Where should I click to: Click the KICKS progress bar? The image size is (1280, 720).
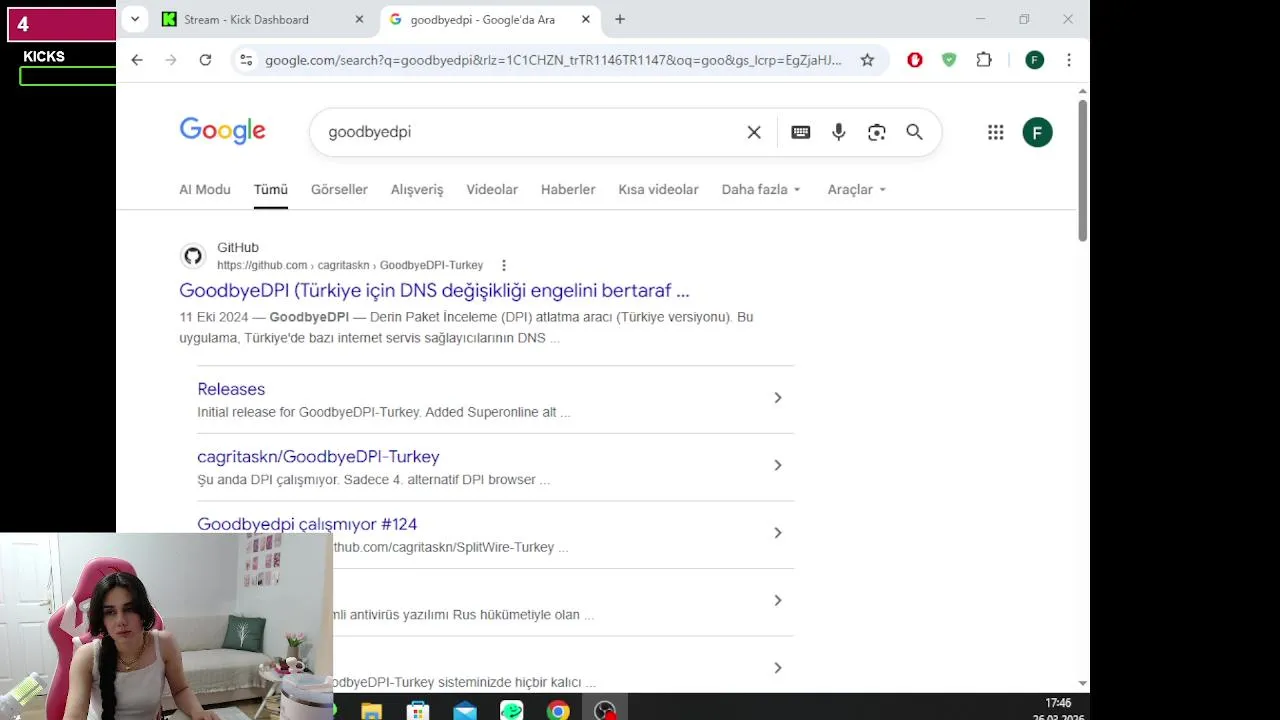pos(68,76)
